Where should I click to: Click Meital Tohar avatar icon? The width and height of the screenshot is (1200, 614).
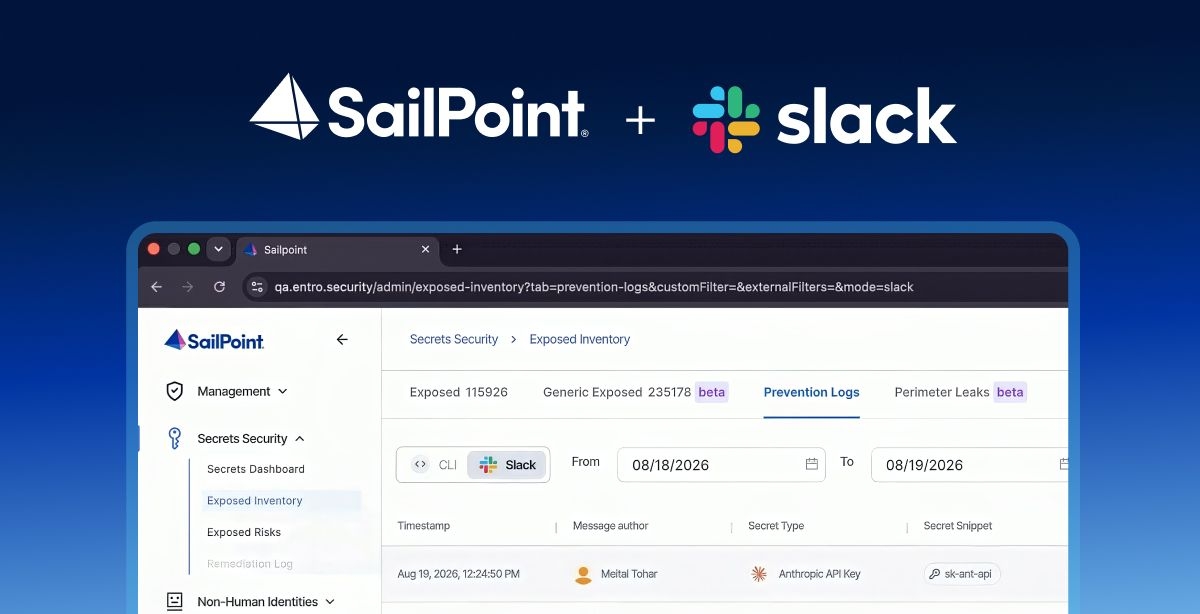point(583,574)
